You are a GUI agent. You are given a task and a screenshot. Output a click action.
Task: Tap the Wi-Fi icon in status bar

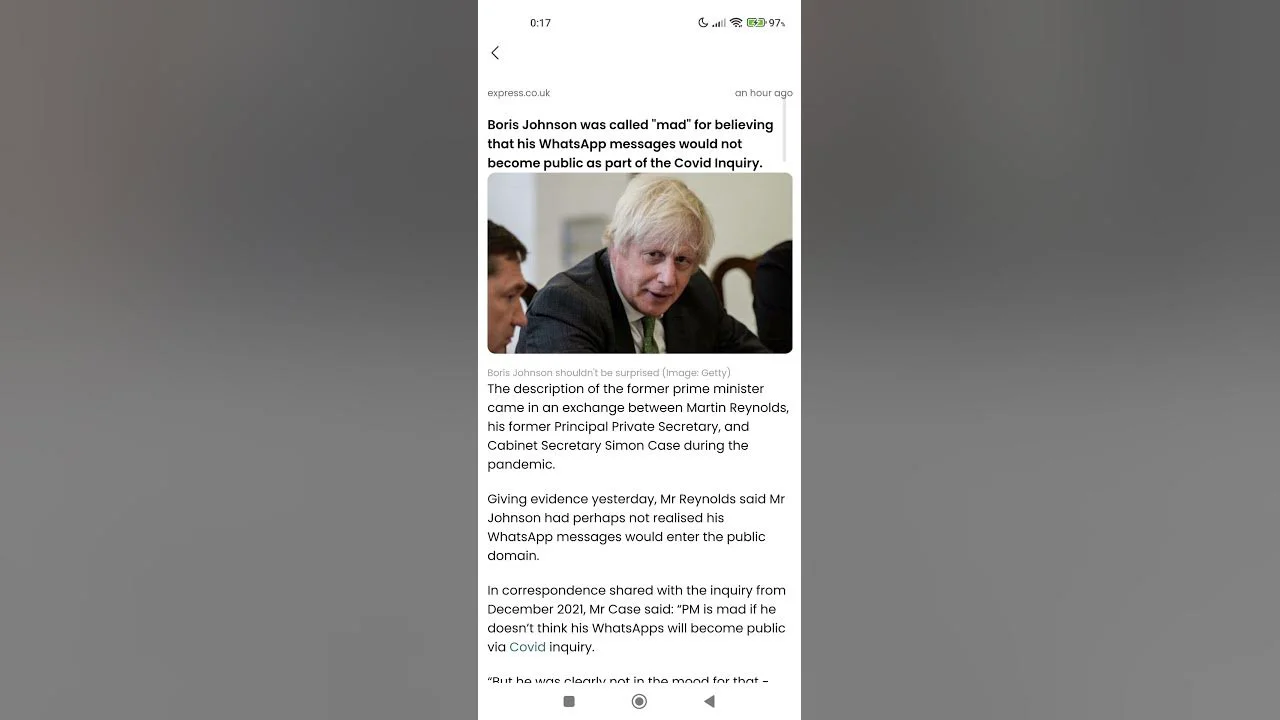736,22
